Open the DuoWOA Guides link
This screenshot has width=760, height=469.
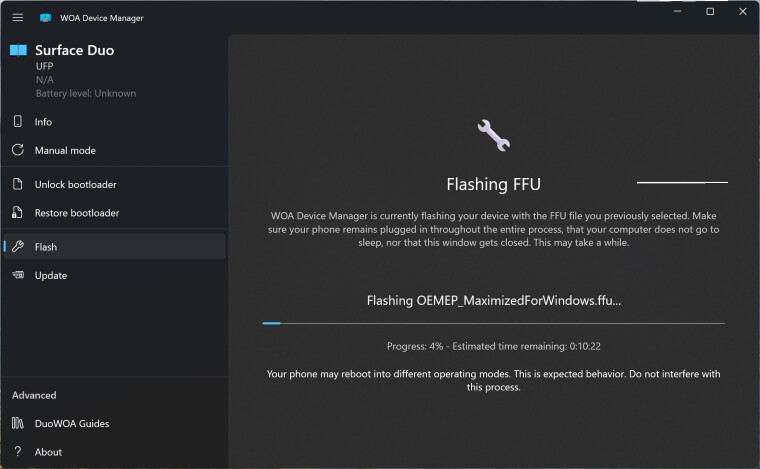[x=72, y=424]
